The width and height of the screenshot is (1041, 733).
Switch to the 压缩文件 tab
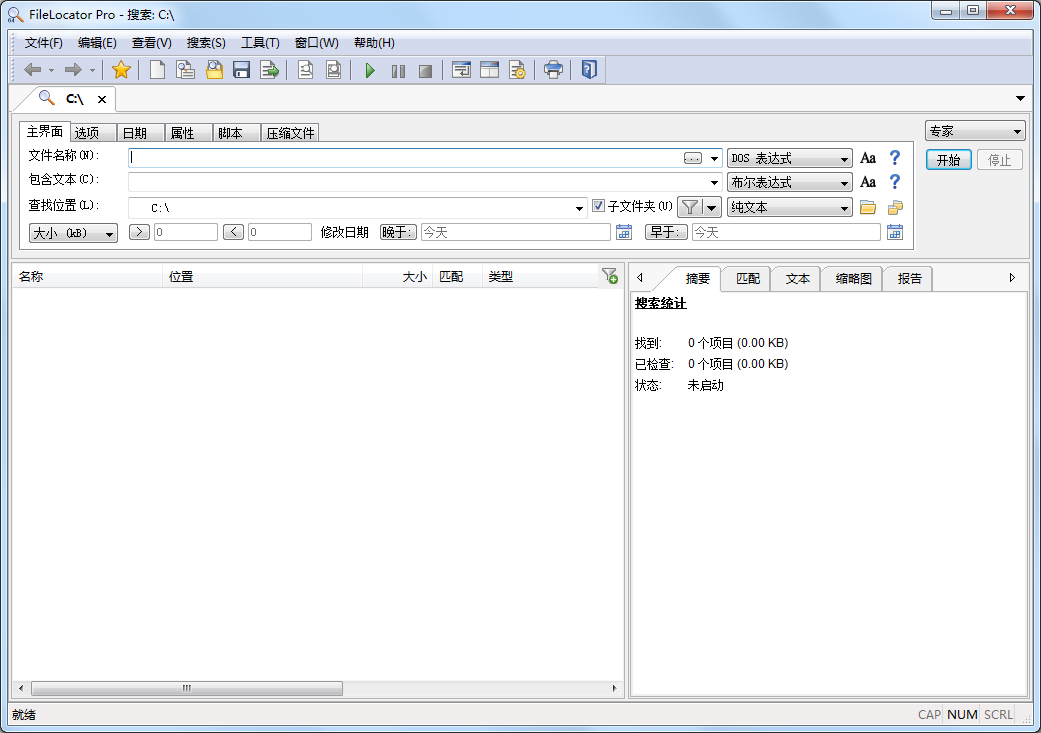[290, 133]
